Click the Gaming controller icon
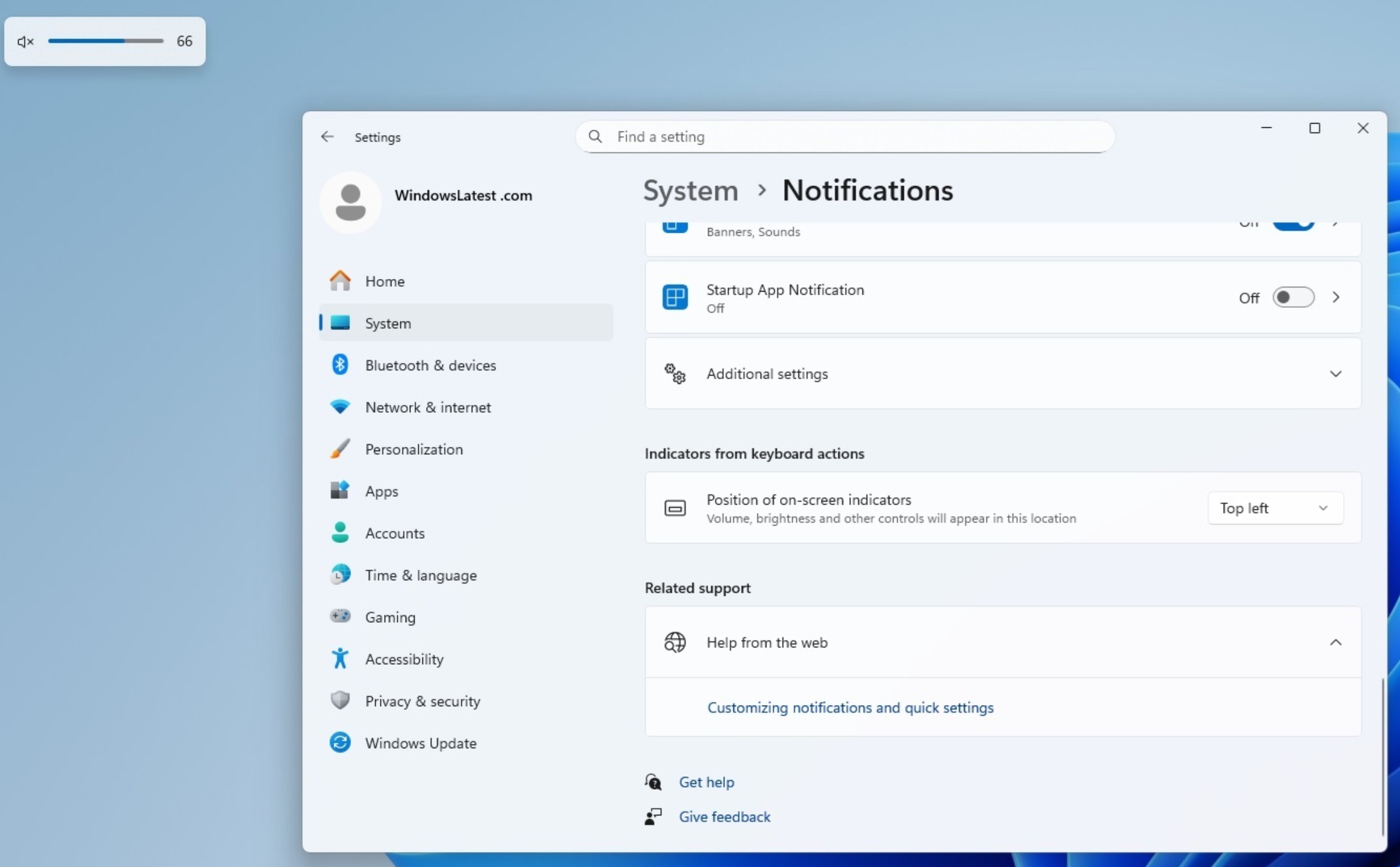The image size is (1400, 867). pyautogui.click(x=340, y=616)
